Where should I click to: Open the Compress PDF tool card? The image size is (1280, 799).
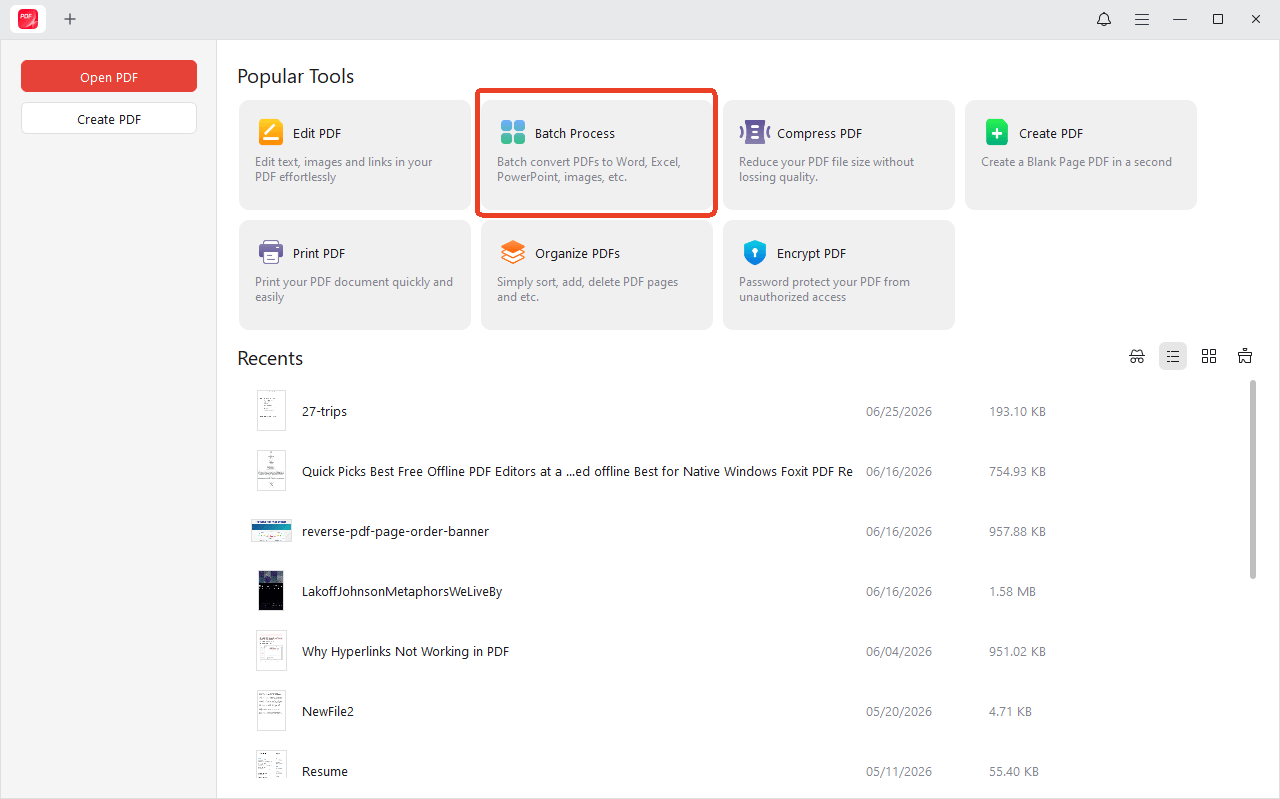(x=839, y=155)
